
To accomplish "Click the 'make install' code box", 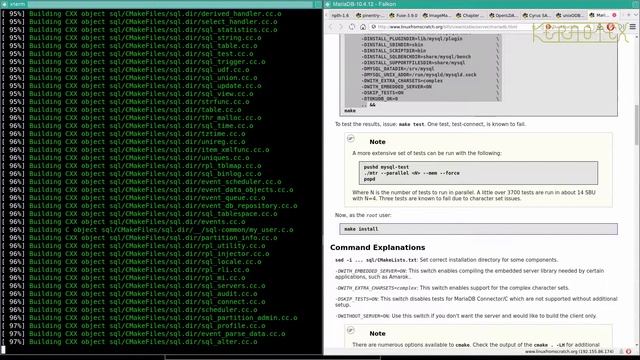I will tap(478, 229).
